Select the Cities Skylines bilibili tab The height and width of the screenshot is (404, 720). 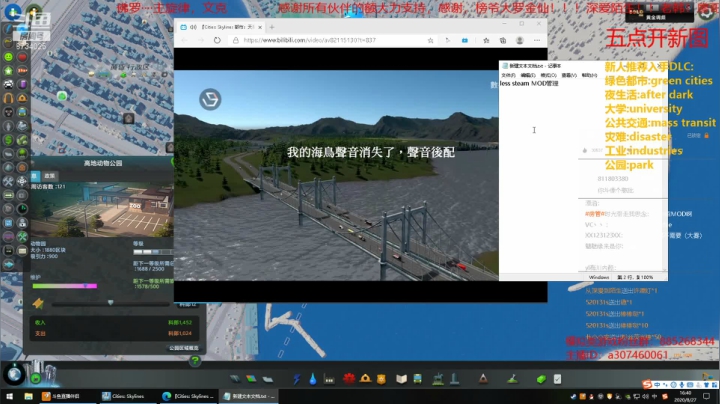pyautogui.click(x=222, y=27)
